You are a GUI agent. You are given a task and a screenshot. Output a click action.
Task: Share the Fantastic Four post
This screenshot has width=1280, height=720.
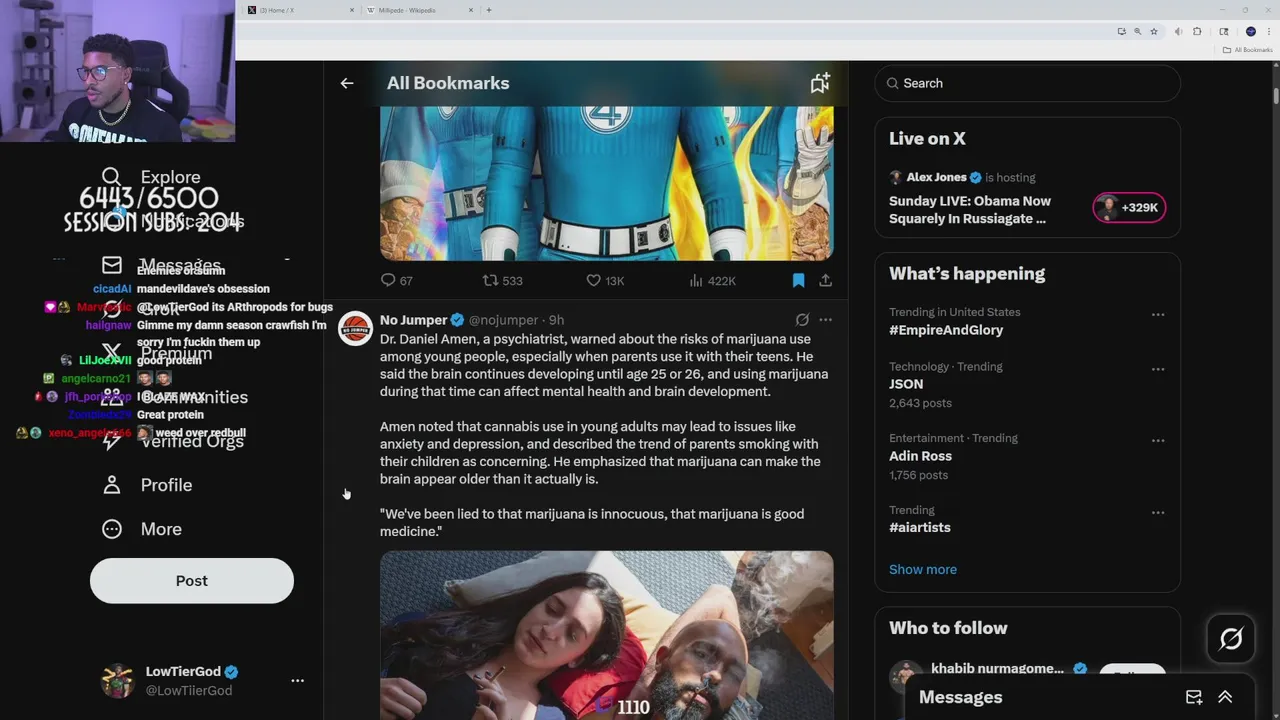(x=825, y=281)
